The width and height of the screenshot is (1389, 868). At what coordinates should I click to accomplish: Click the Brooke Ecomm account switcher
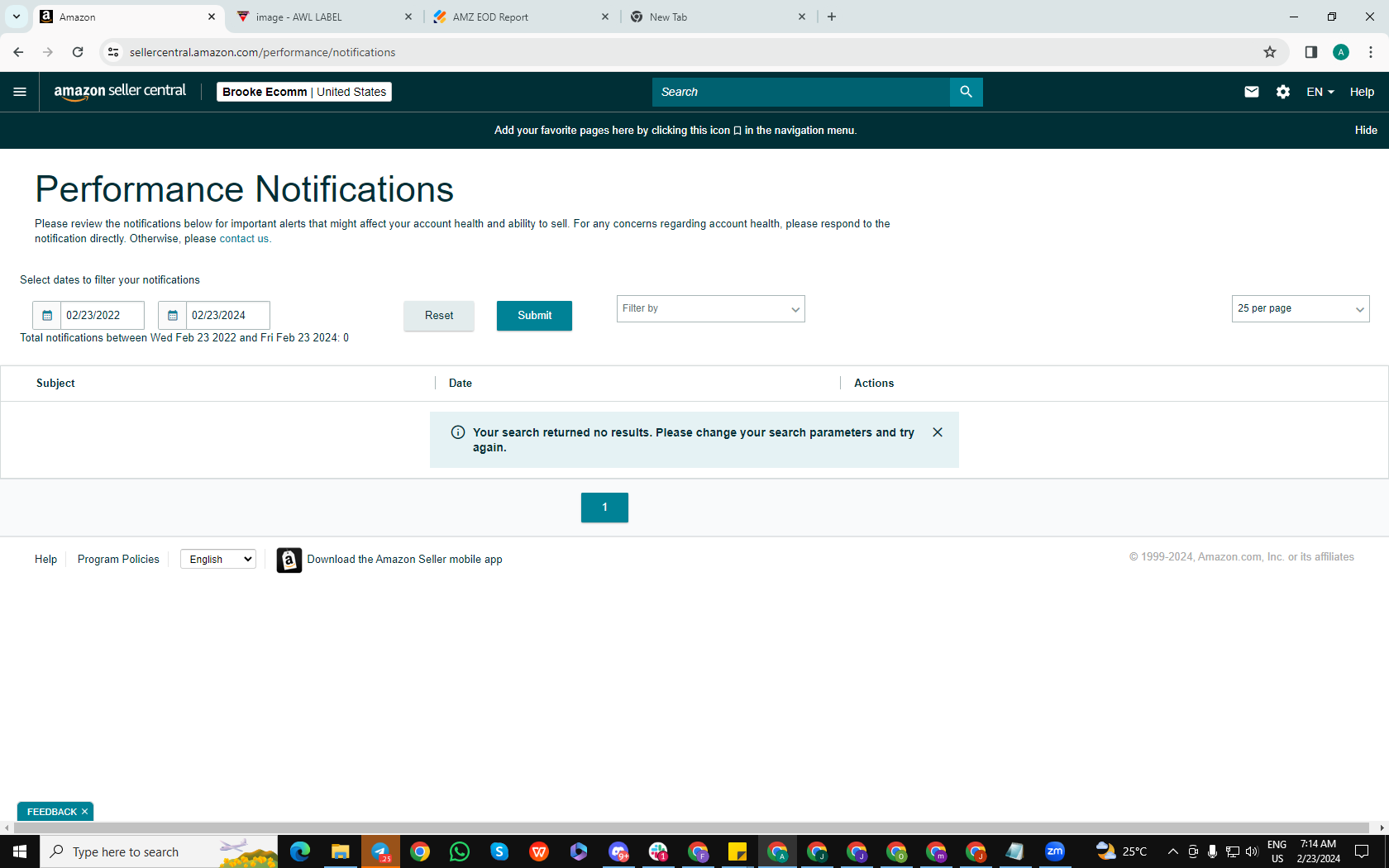[304, 92]
